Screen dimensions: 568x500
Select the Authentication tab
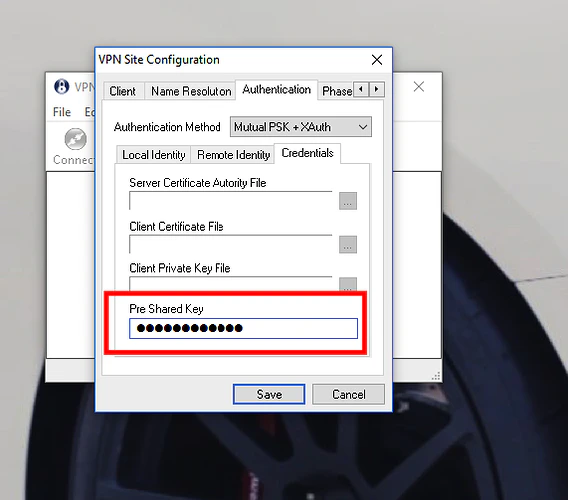click(277, 89)
